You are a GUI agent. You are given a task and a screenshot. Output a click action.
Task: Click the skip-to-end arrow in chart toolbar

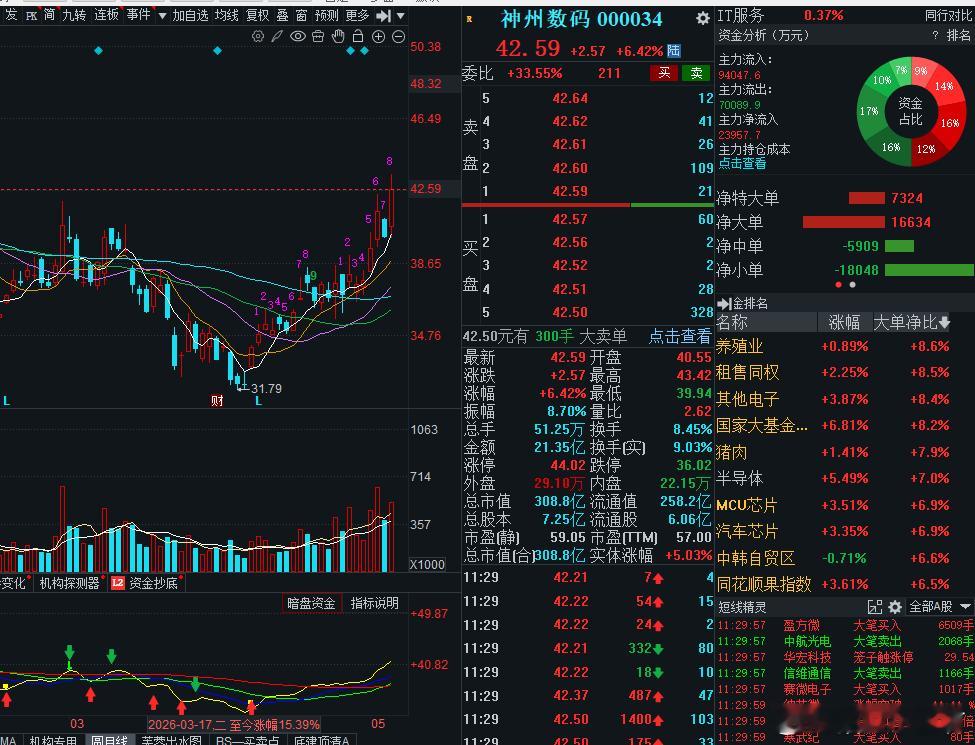[x=384, y=15]
